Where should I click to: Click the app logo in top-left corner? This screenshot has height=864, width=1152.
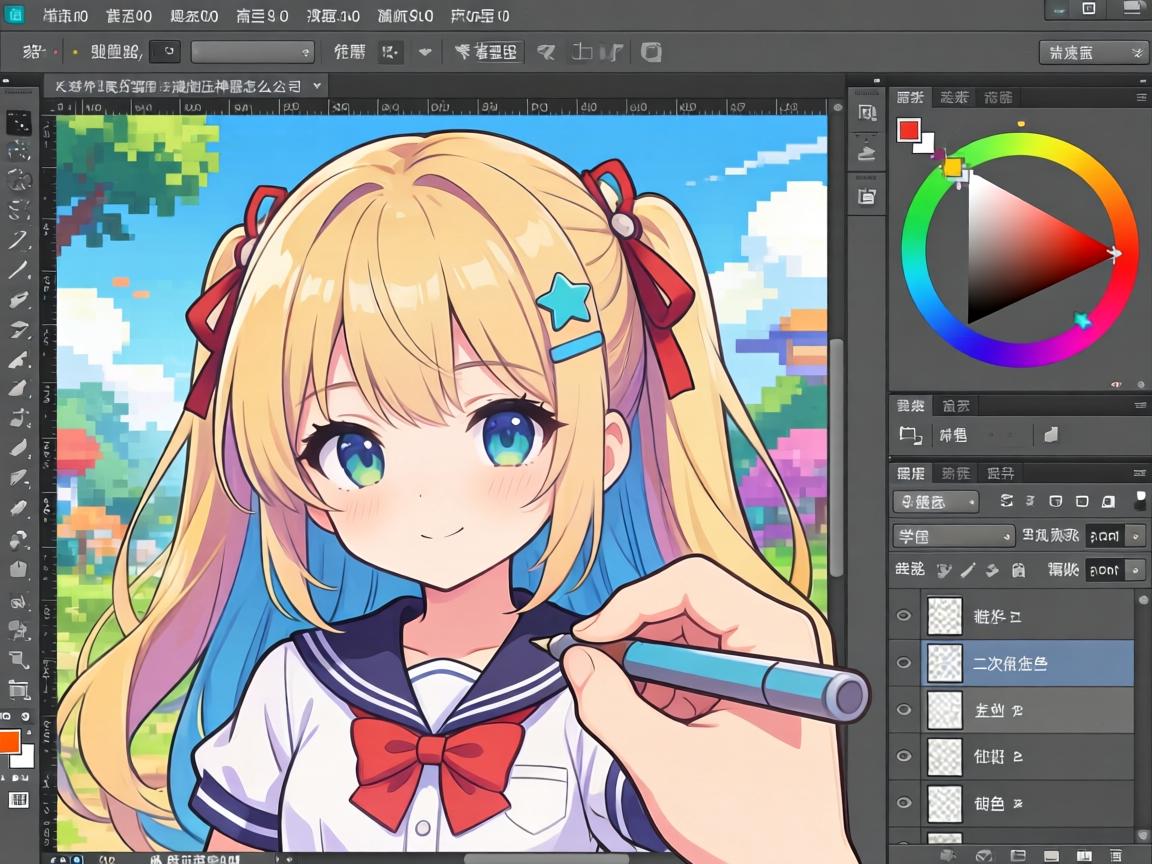click(x=15, y=15)
